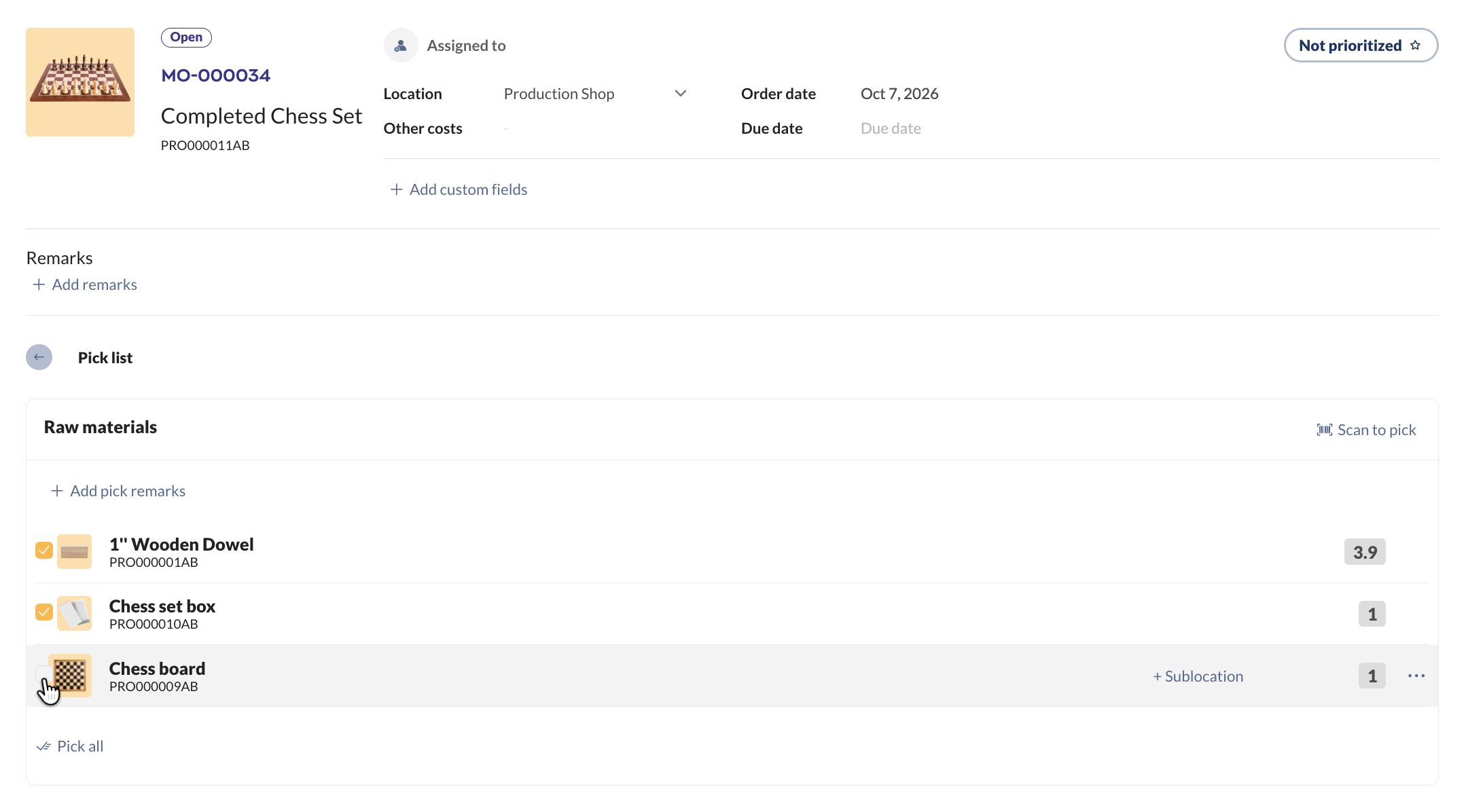Click the back arrow next to Pick list
This screenshot has width=1466, height=812.
(x=39, y=357)
